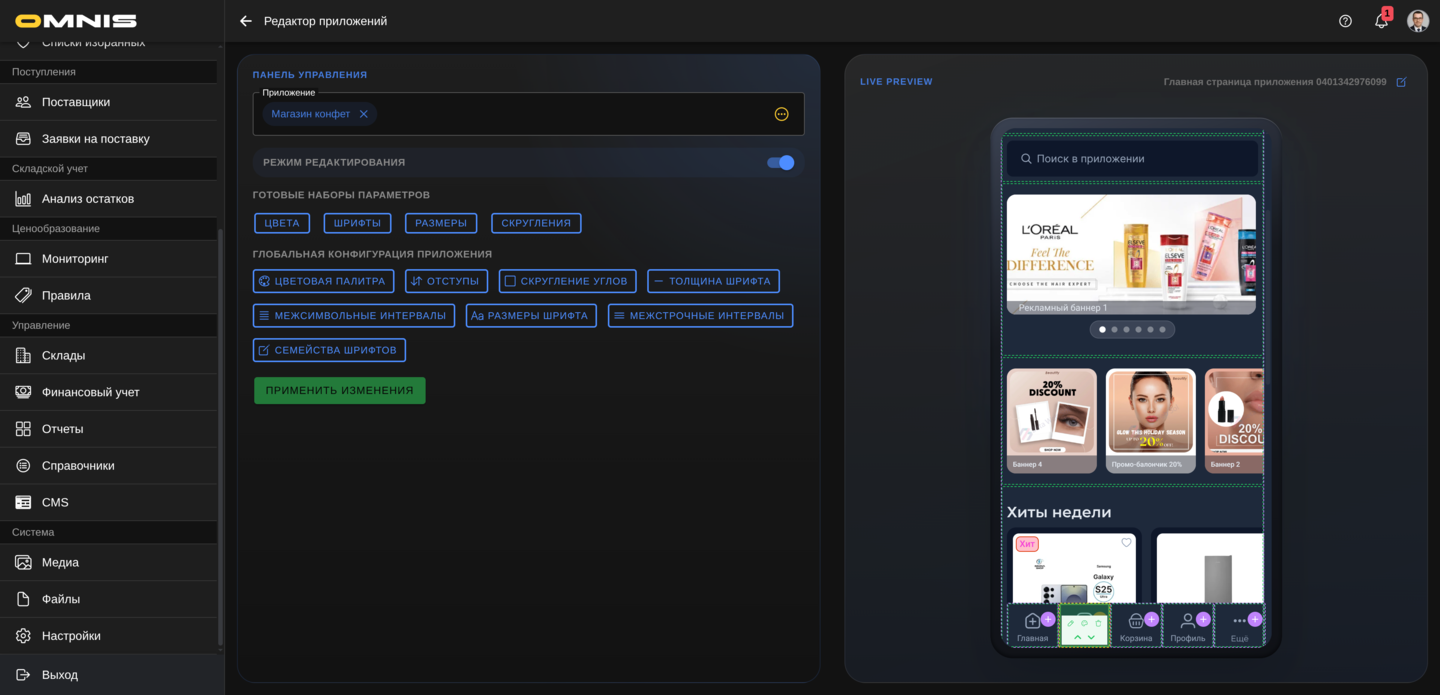The image size is (1440, 695).
Task: Move element up with green chevron
Action: point(1077,638)
